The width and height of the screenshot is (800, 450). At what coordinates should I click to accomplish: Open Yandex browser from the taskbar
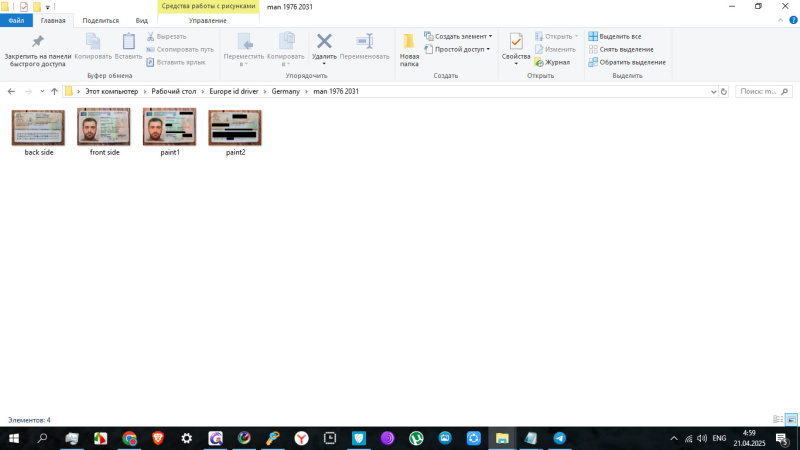pyautogui.click(x=302, y=438)
